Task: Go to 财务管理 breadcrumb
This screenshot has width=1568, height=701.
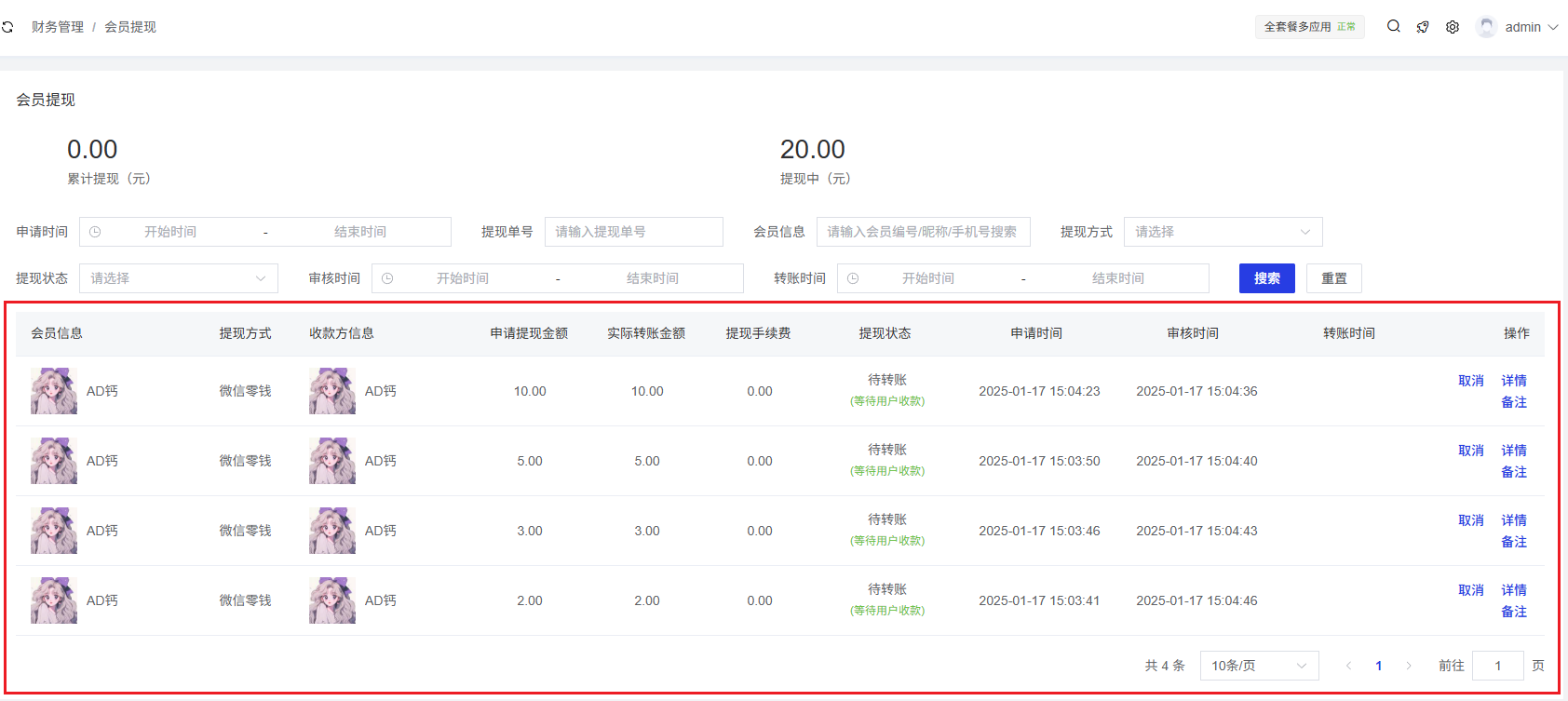Action: [58, 27]
